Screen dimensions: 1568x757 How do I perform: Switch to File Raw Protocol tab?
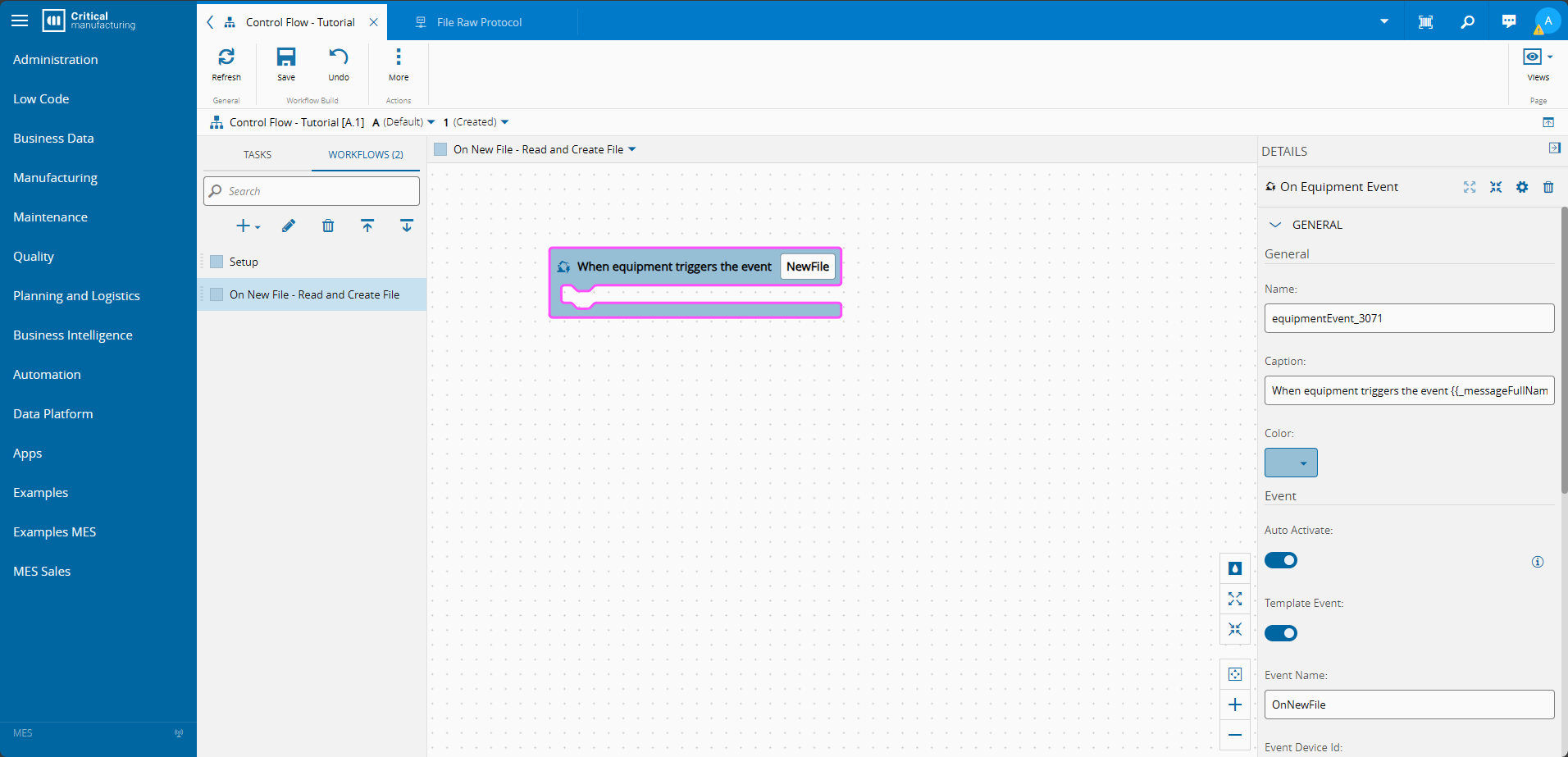(479, 22)
